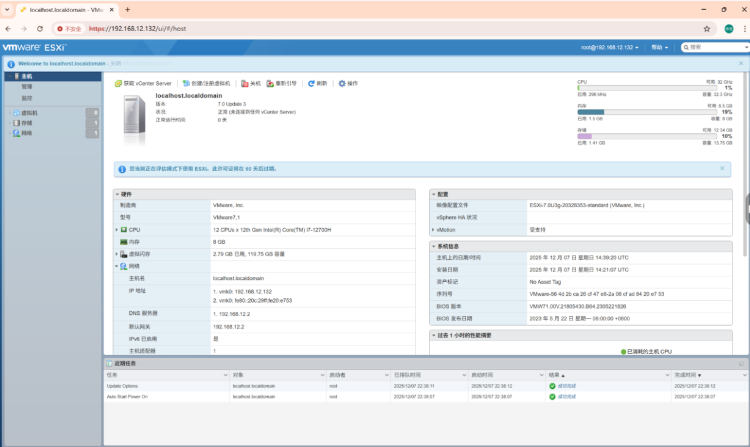
Task: Click the info icon in evaluation notice
Action: [121, 169]
